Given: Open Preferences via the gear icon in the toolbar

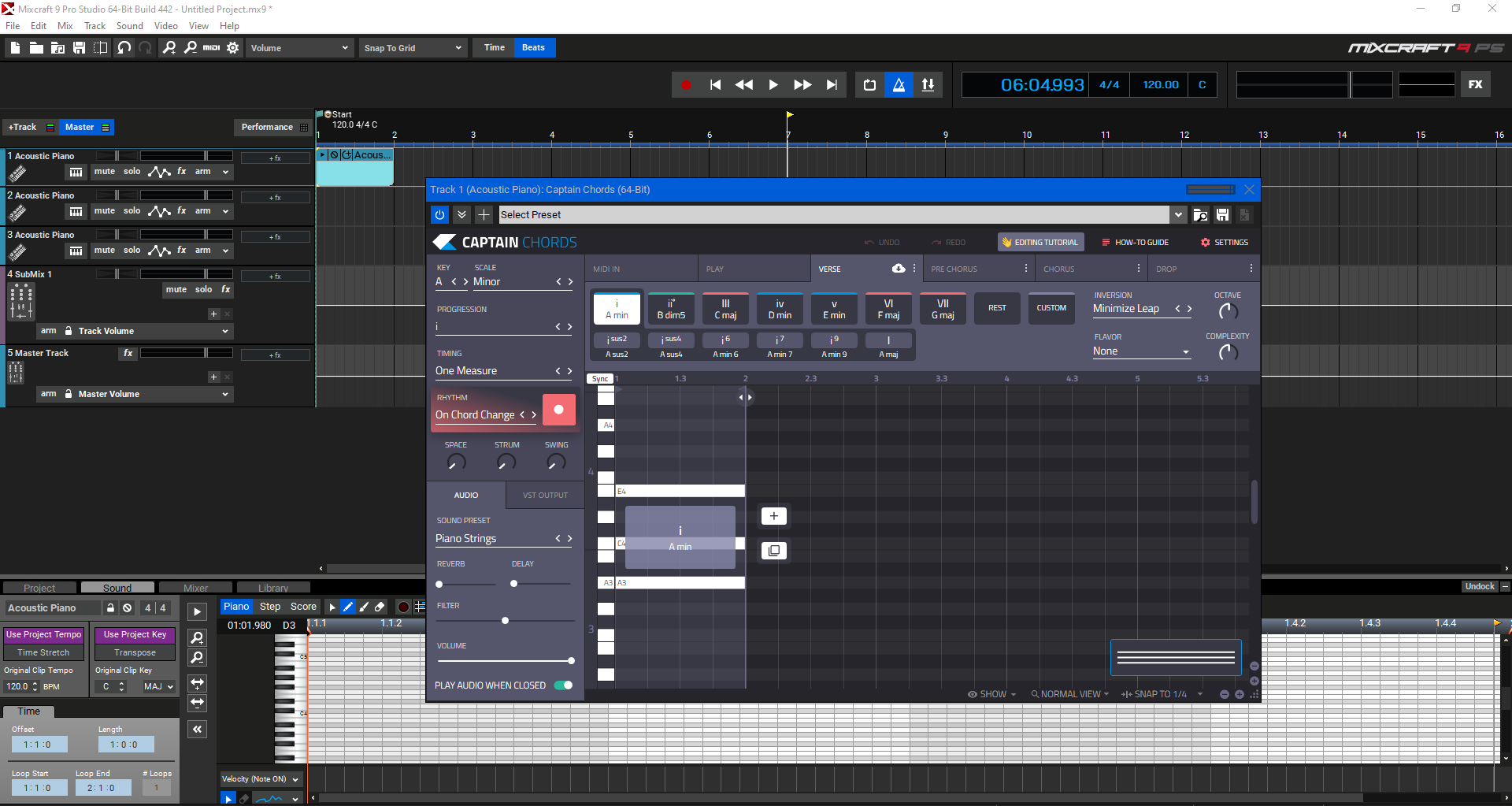Looking at the screenshot, I should pyautogui.click(x=233, y=48).
